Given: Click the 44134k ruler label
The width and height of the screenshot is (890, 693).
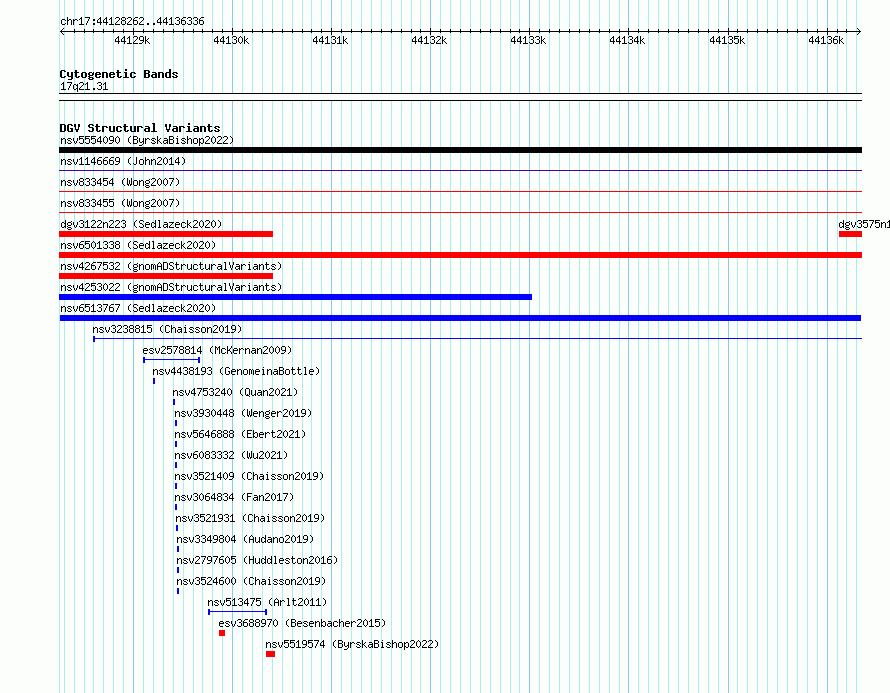Looking at the screenshot, I should pyautogui.click(x=627, y=40).
